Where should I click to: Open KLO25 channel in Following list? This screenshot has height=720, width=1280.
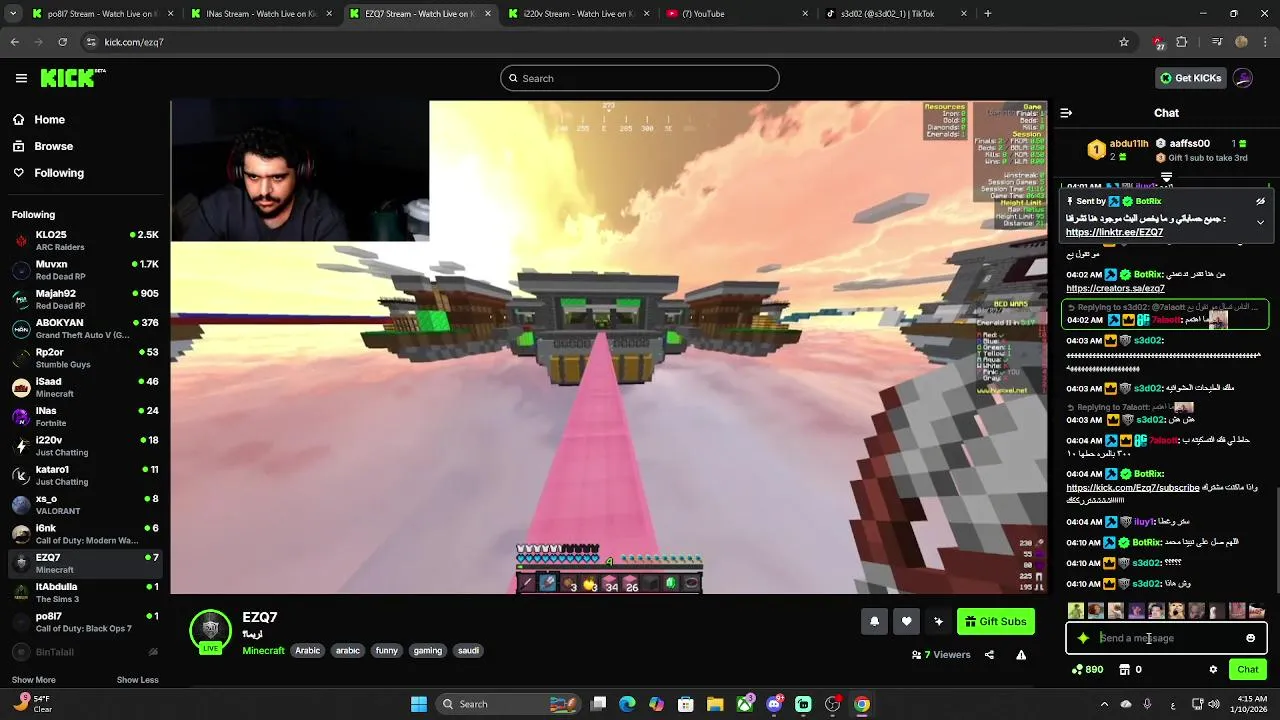[85, 241]
